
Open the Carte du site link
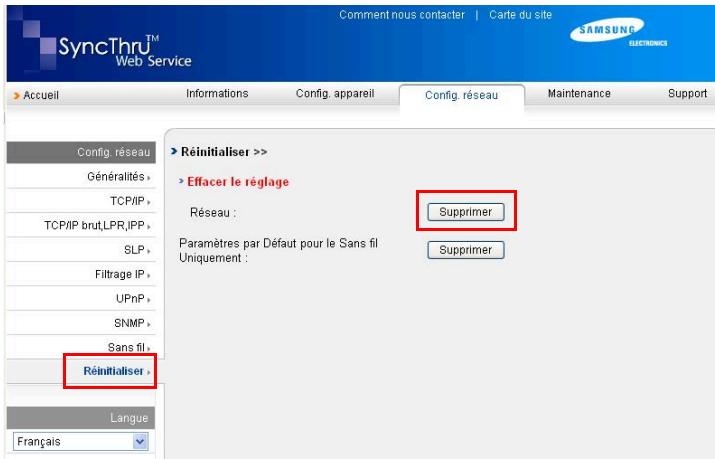520,15
